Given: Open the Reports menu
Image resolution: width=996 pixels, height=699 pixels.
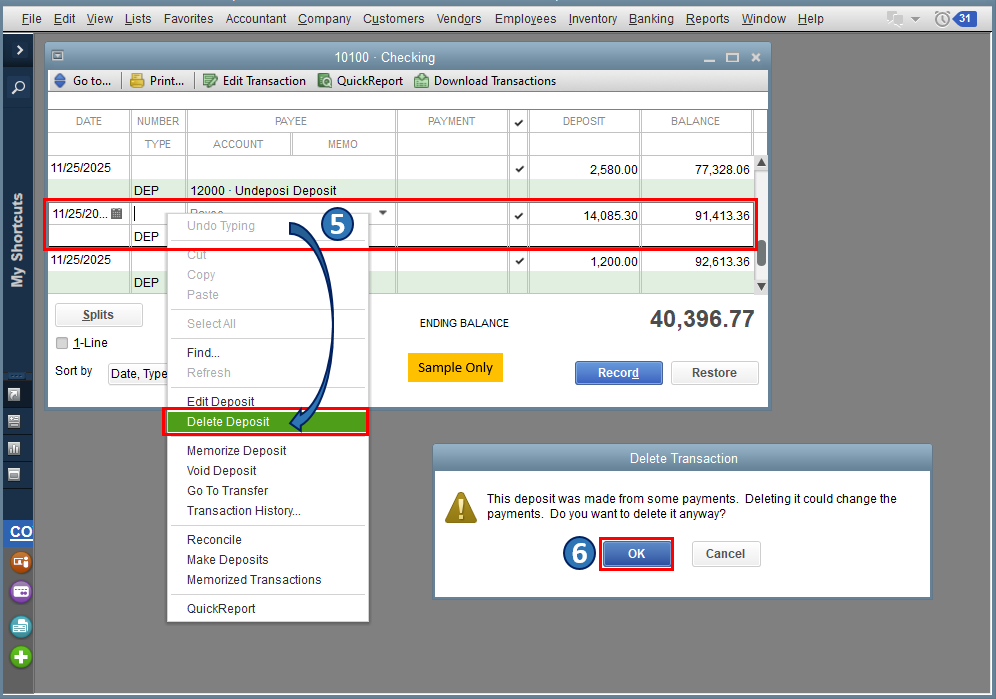Looking at the screenshot, I should click(x=707, y=19).
